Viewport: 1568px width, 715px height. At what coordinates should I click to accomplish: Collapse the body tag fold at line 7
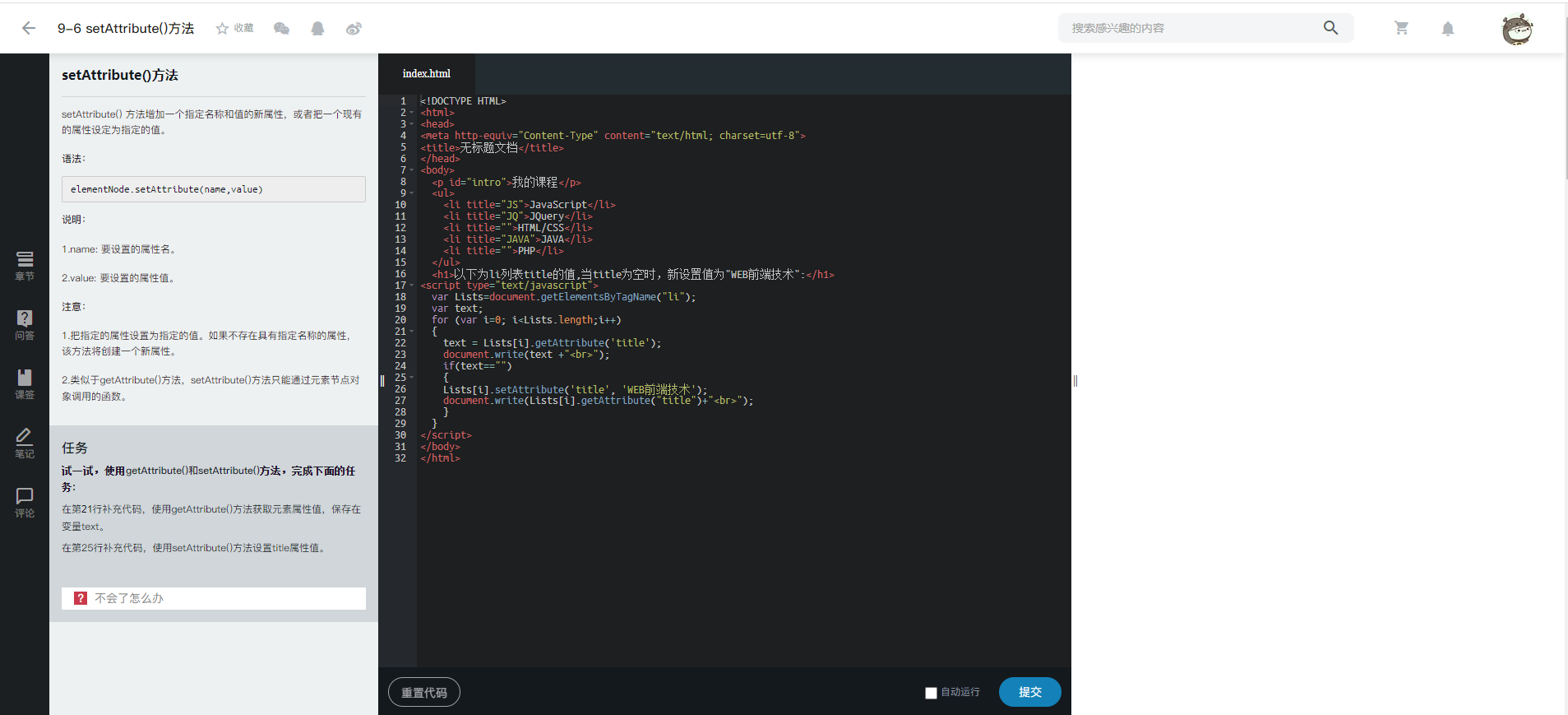(412, 170)
